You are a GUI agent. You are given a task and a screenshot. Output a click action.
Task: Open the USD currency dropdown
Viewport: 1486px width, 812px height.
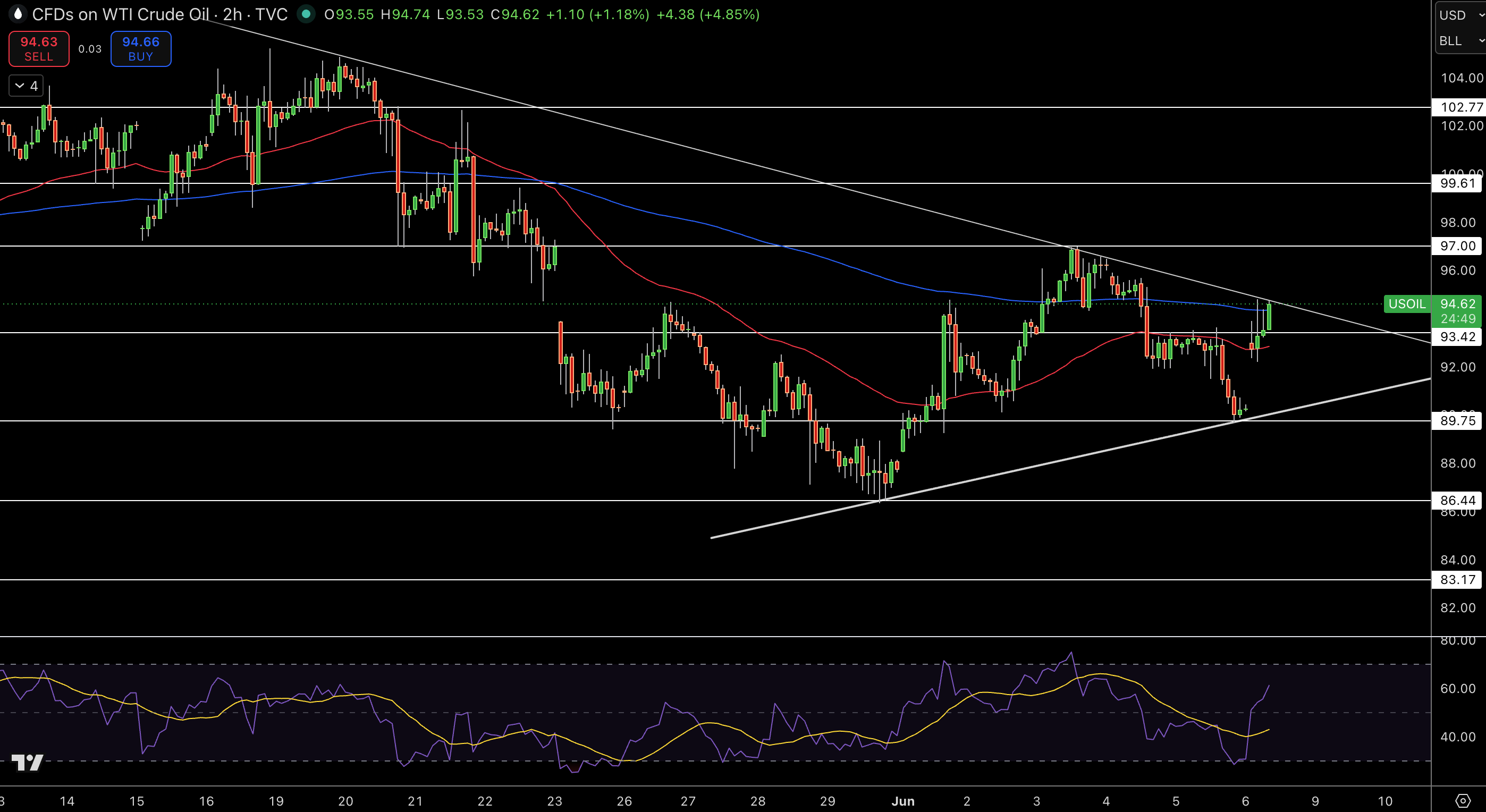point(1460,15)
